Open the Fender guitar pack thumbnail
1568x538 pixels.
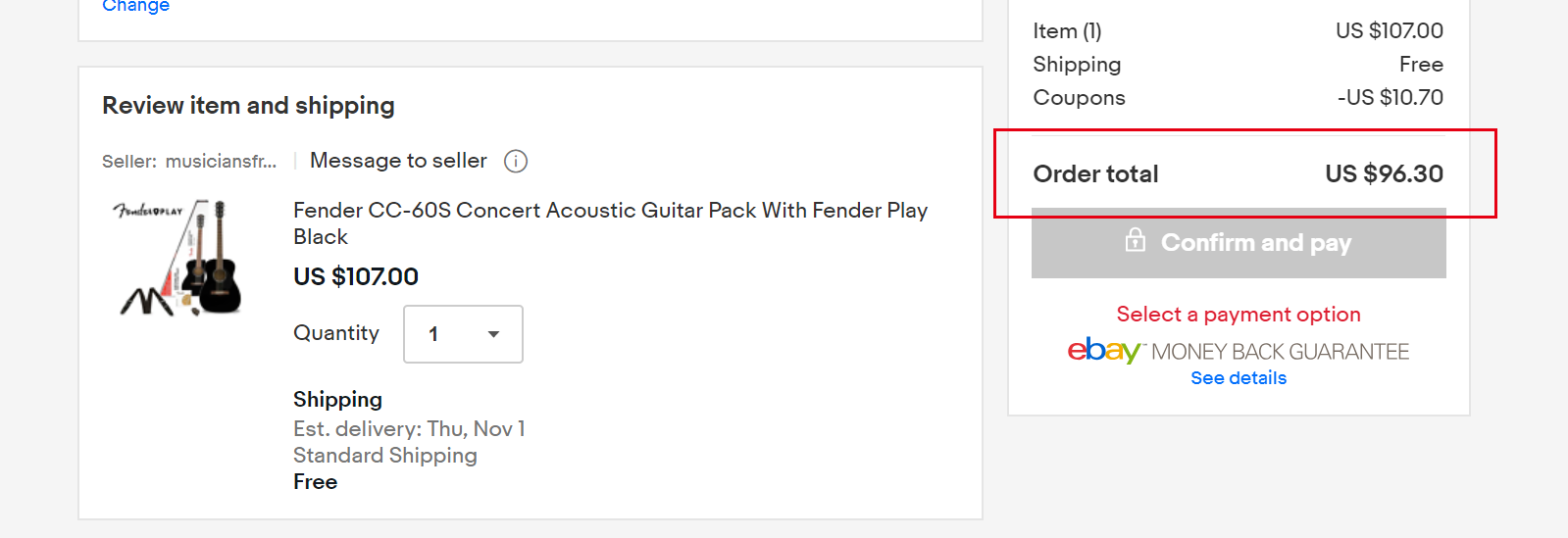177,258
